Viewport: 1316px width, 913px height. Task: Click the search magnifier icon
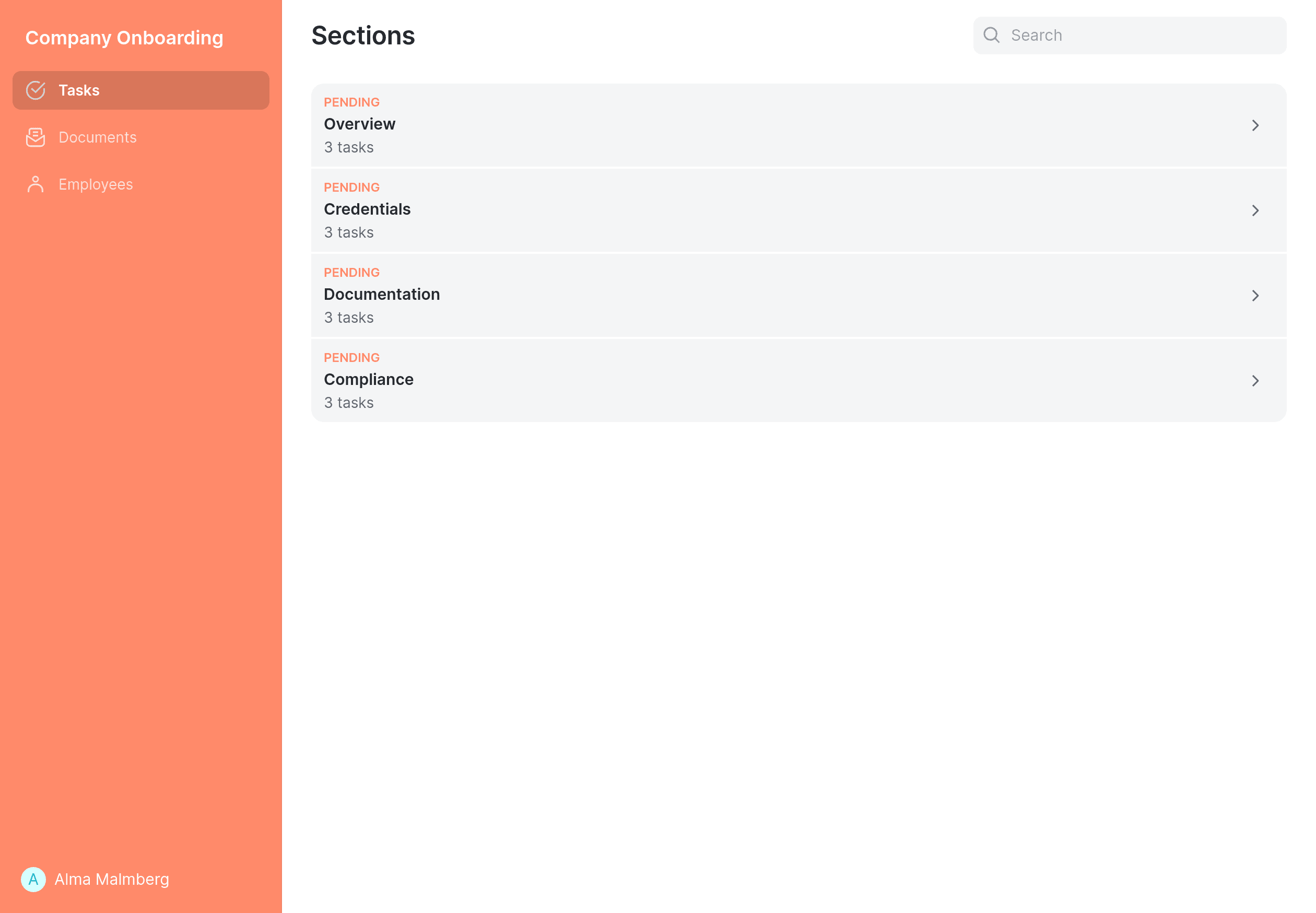pos(991,36)
